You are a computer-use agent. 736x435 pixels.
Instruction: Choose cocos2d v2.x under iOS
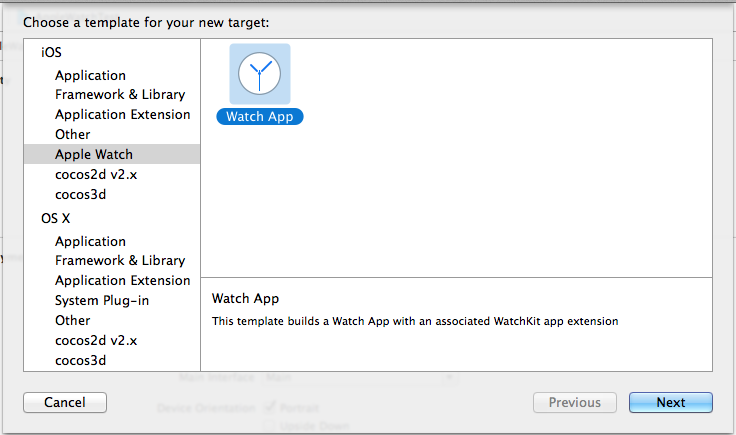[x=96, y=174]
